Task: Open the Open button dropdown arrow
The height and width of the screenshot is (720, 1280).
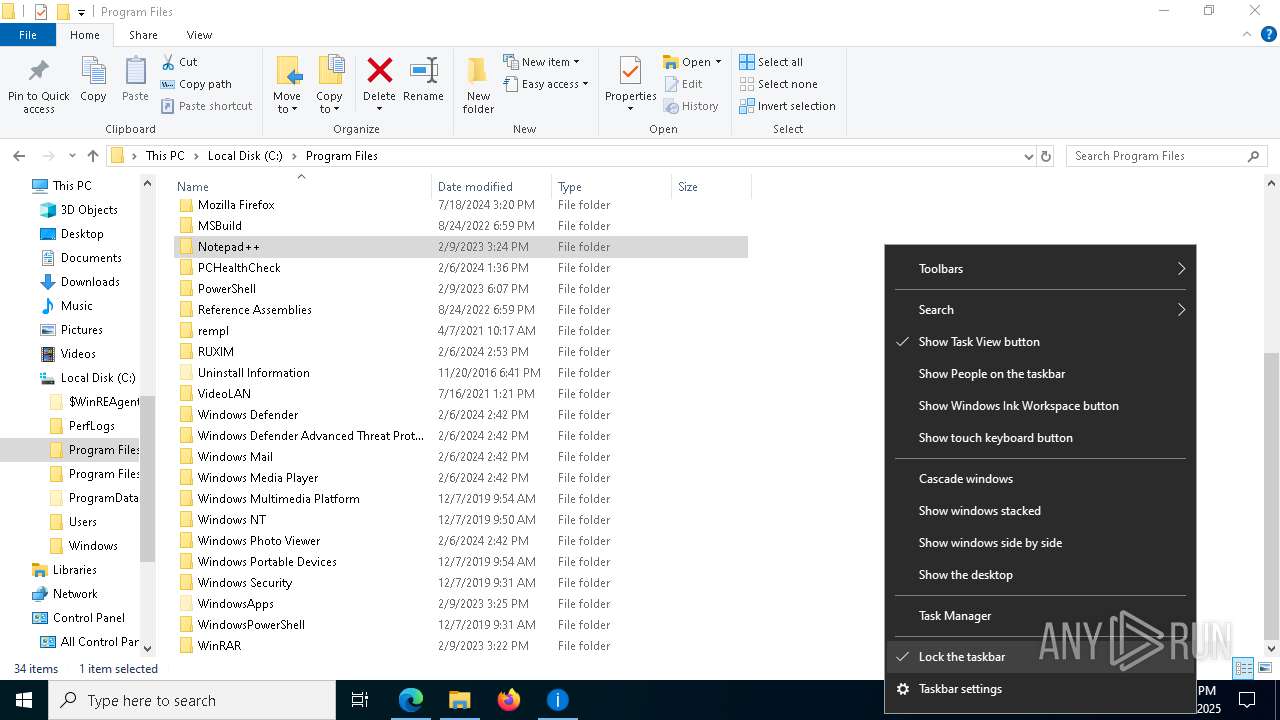Action: pyautogui.click(x=718, y=62)
